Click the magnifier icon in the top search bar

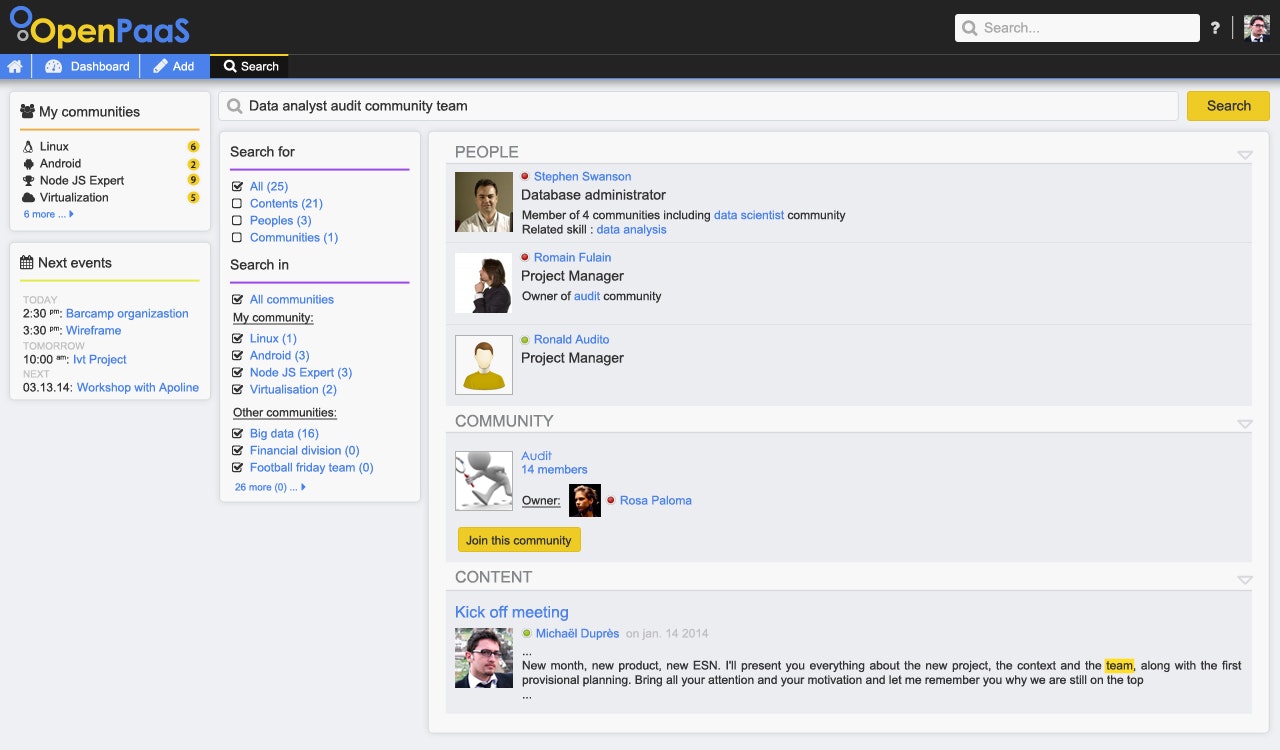click(x=971, y=27)
